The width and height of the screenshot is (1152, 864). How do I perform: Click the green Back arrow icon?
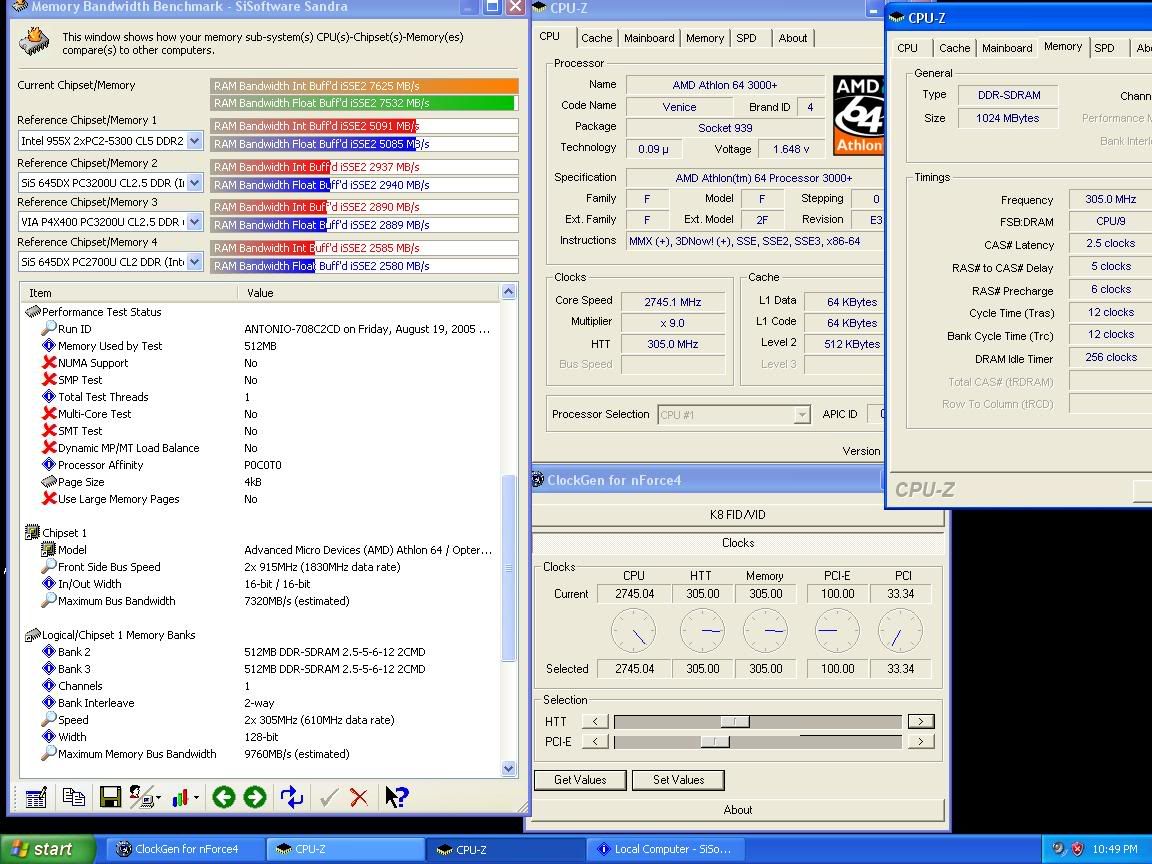223,797
